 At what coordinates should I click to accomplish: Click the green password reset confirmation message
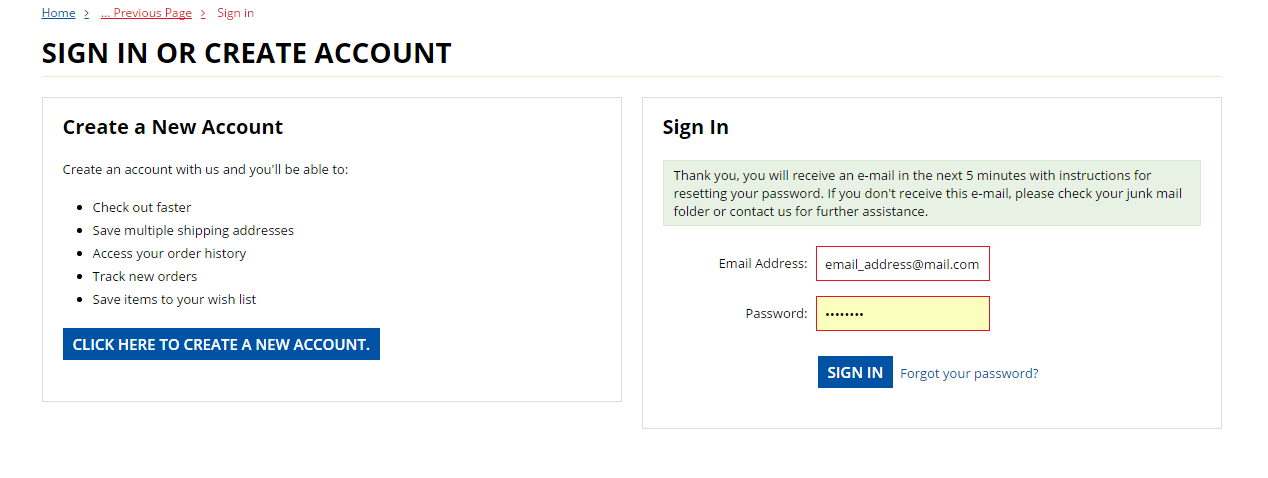click(x=931, y=193)
